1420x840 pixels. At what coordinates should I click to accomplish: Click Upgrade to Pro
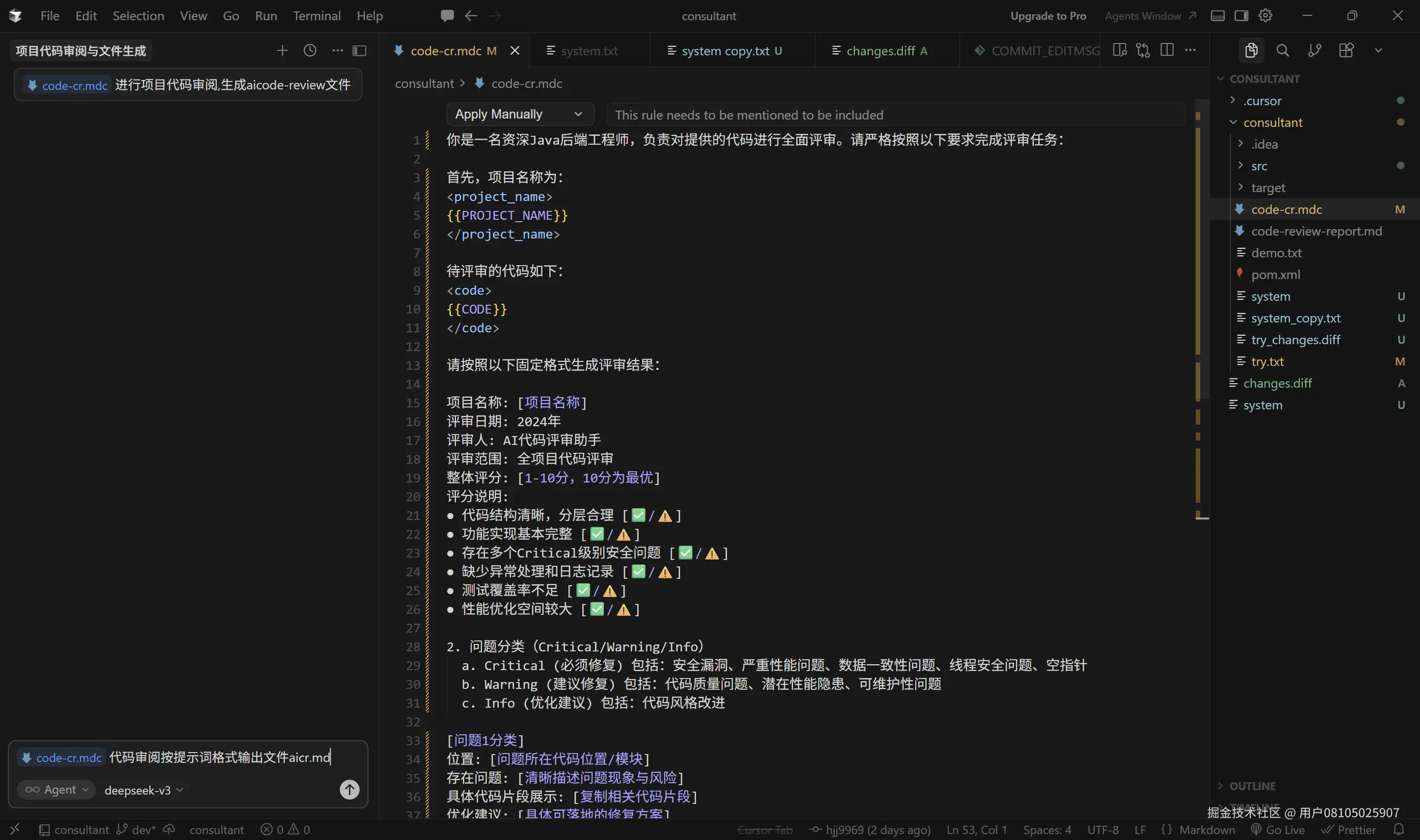[1048, 15]
